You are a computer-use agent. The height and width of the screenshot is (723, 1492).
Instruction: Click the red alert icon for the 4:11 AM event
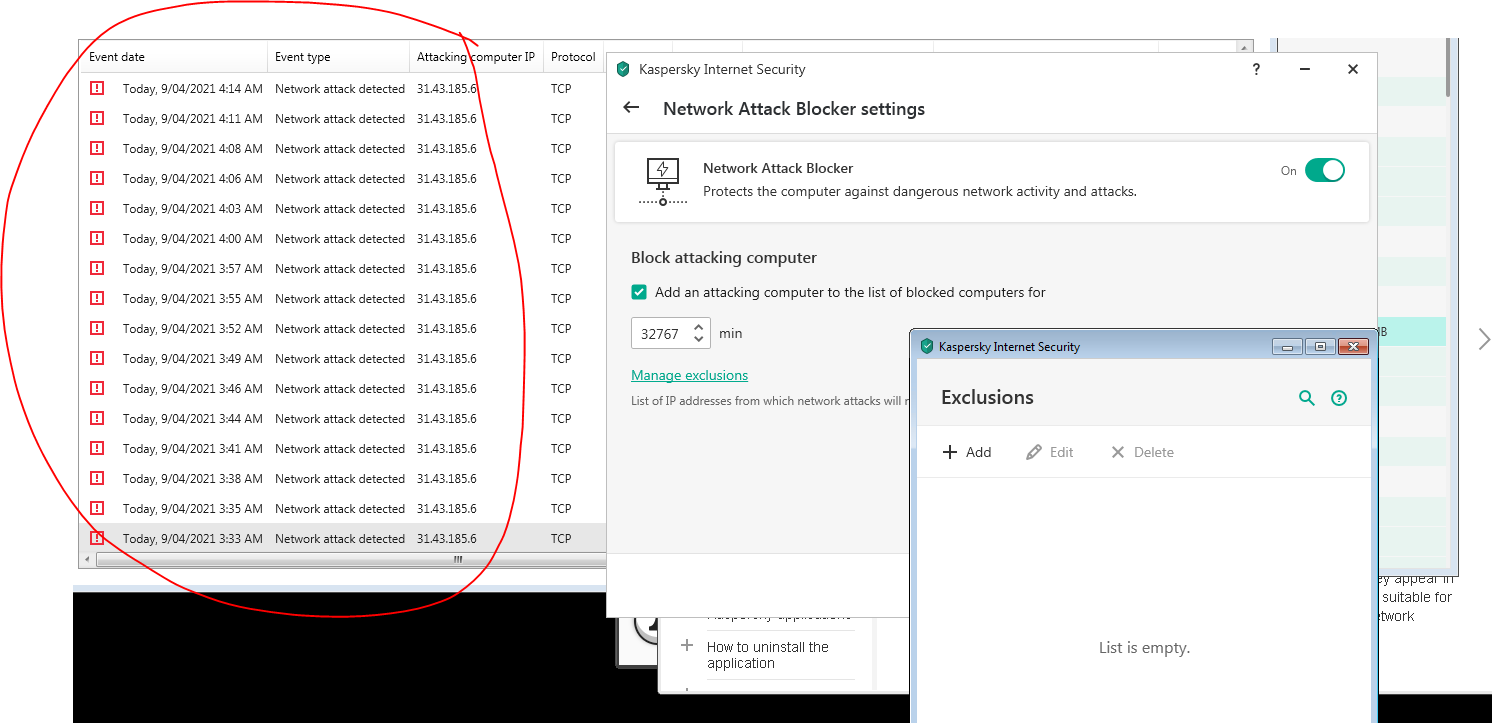click(x=97, y=118)
